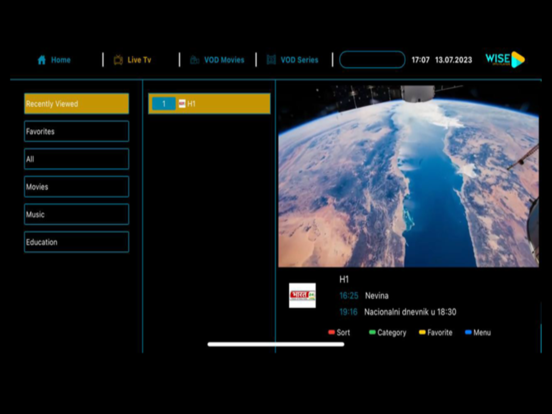
Task: Click the Home house icon
Action: [42, 60]
